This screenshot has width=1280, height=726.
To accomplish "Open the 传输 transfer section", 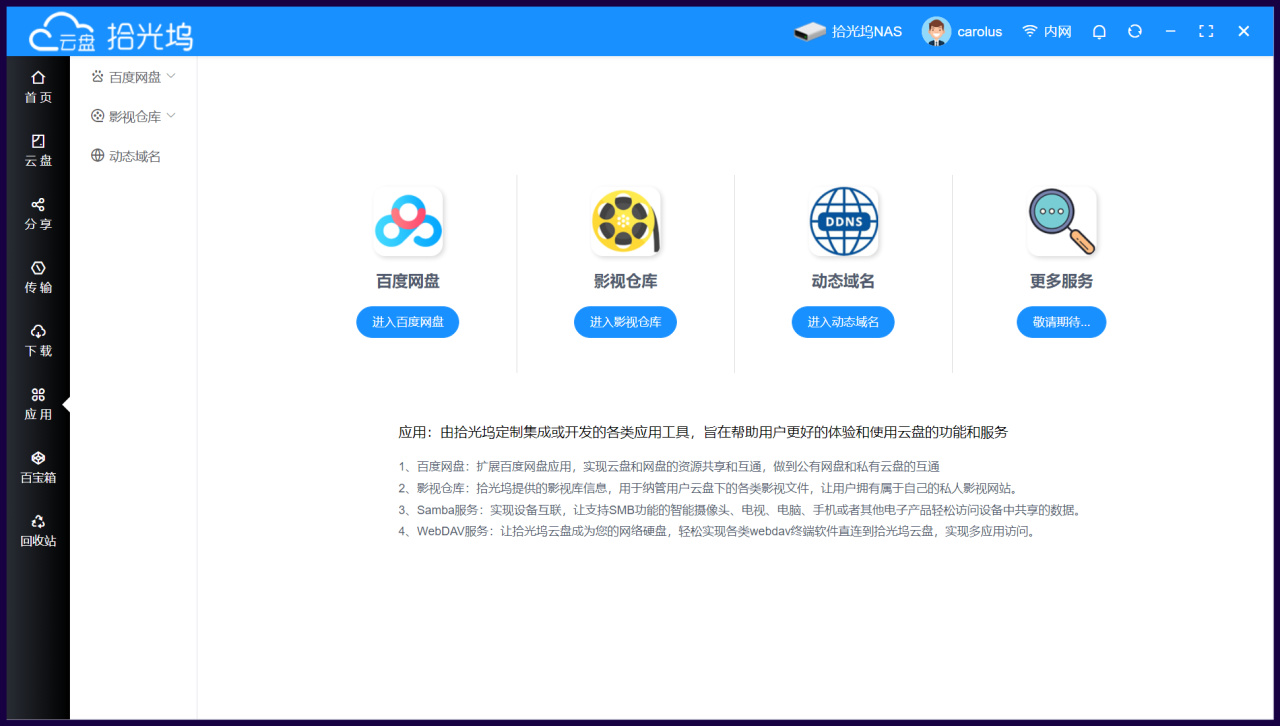I will click(x=38, y=277).
